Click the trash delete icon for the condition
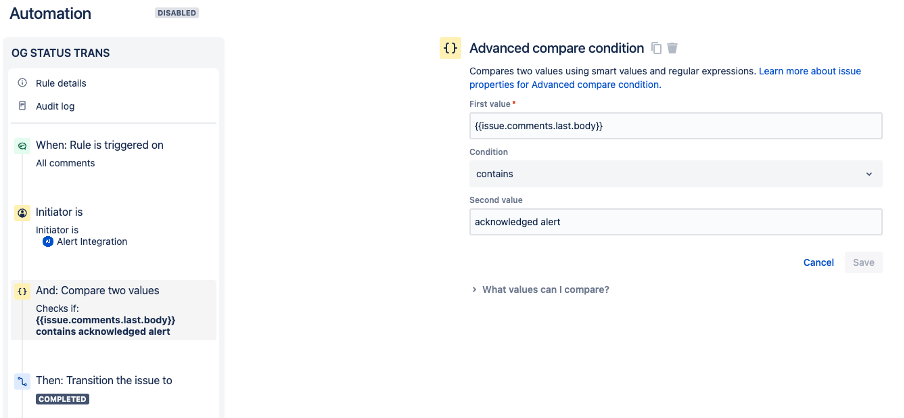 coord(673,48)
